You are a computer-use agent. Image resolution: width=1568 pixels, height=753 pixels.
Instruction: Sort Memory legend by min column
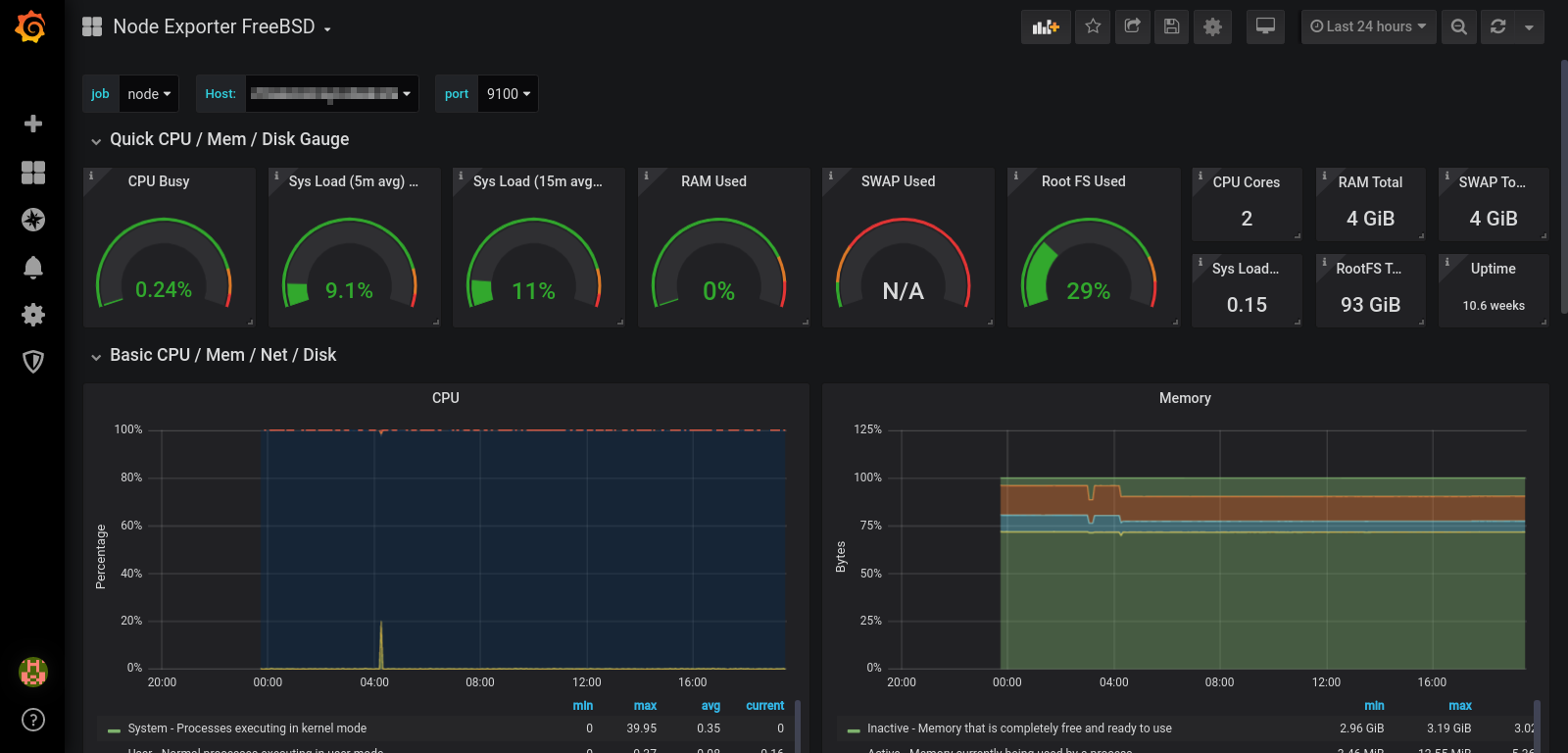point(1374,706)
